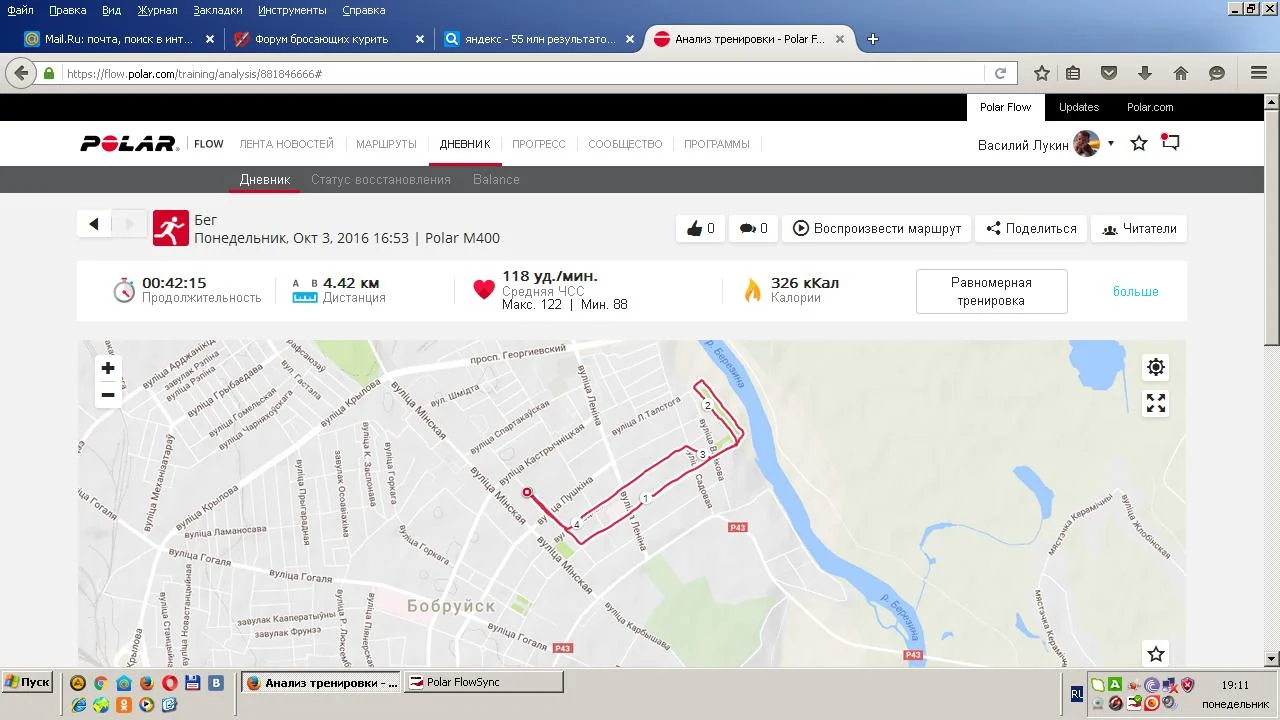Click the Пуск start button
Screen dimensions: 1280x720
click(27, 682)
